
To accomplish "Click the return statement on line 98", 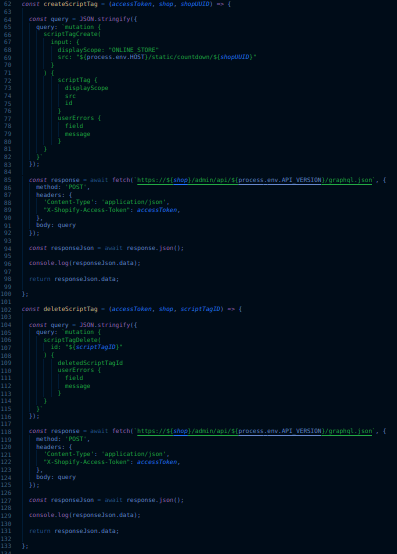I will point(74,279).
